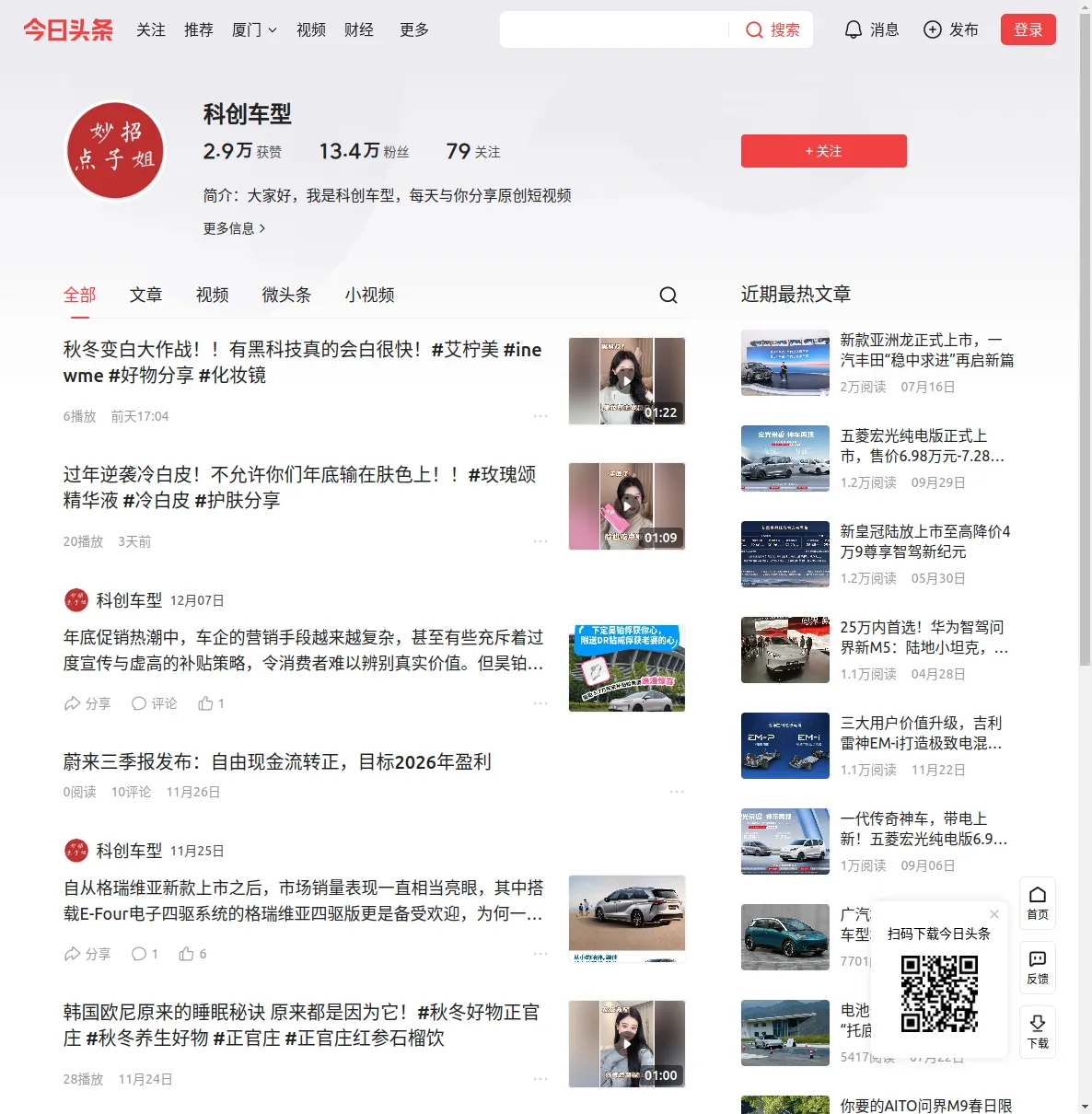Screen dimensions: 1092x1114
Task: Comment on the 年底促销热潮 post
Action: [154, 703]
